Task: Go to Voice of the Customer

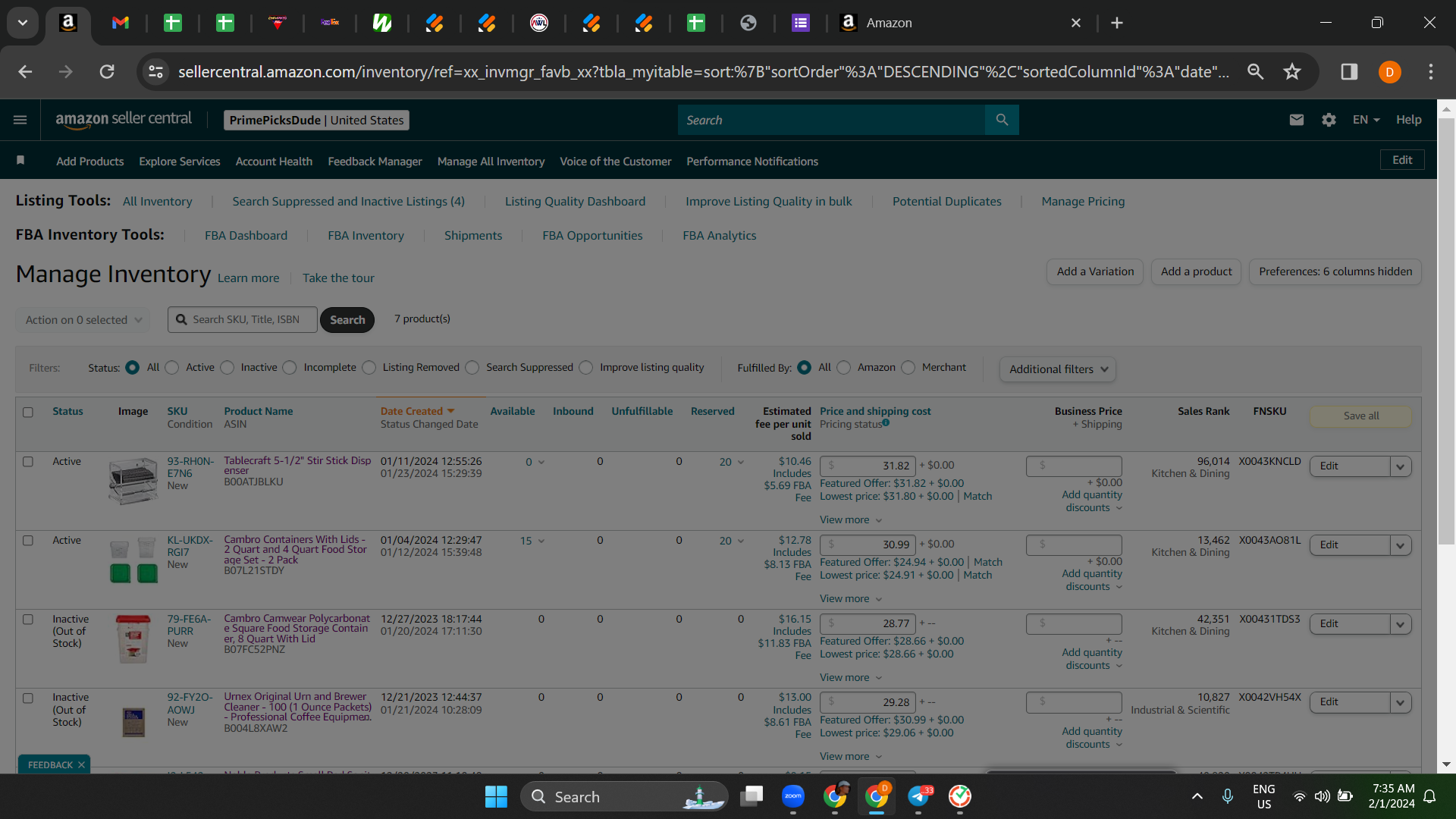Action: pyautogui.click(x=615, y=162)
